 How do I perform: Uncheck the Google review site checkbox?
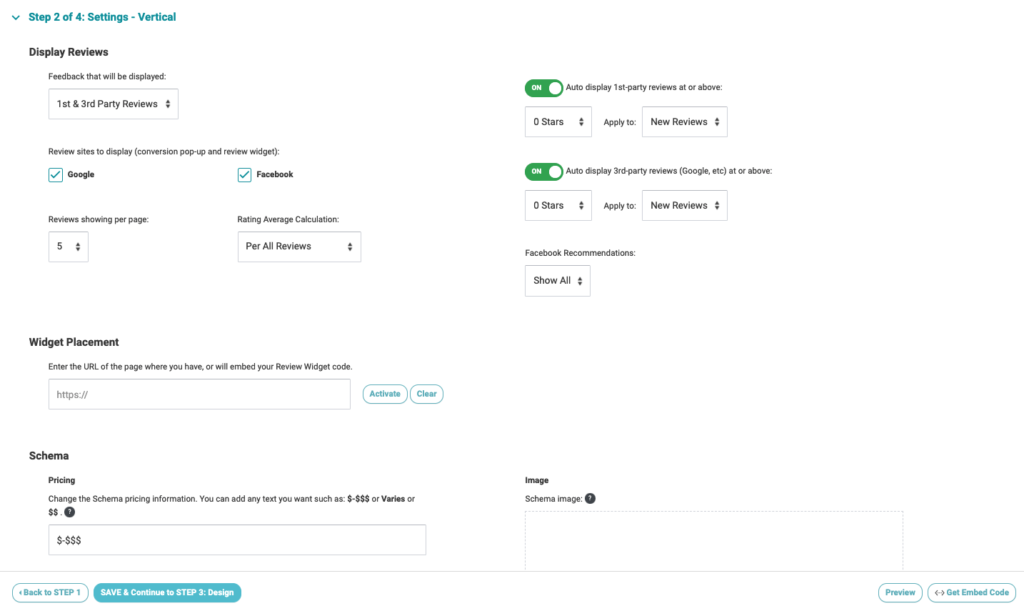coord(56,175)
